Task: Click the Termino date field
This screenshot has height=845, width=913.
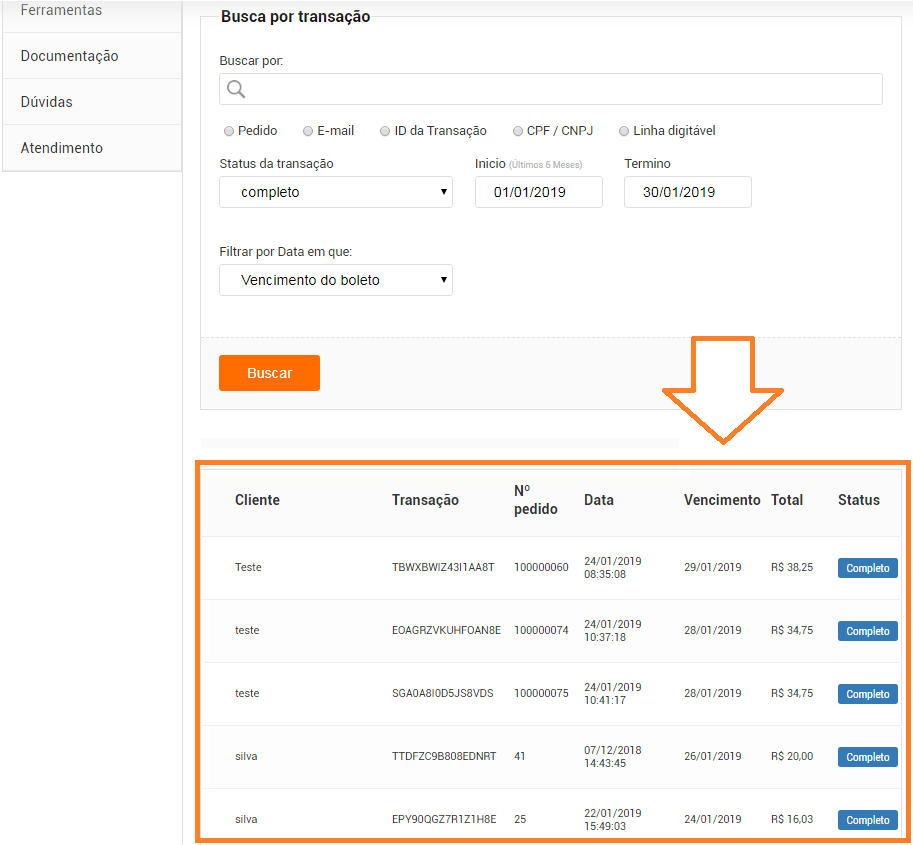Action: [x=688, y=192]
